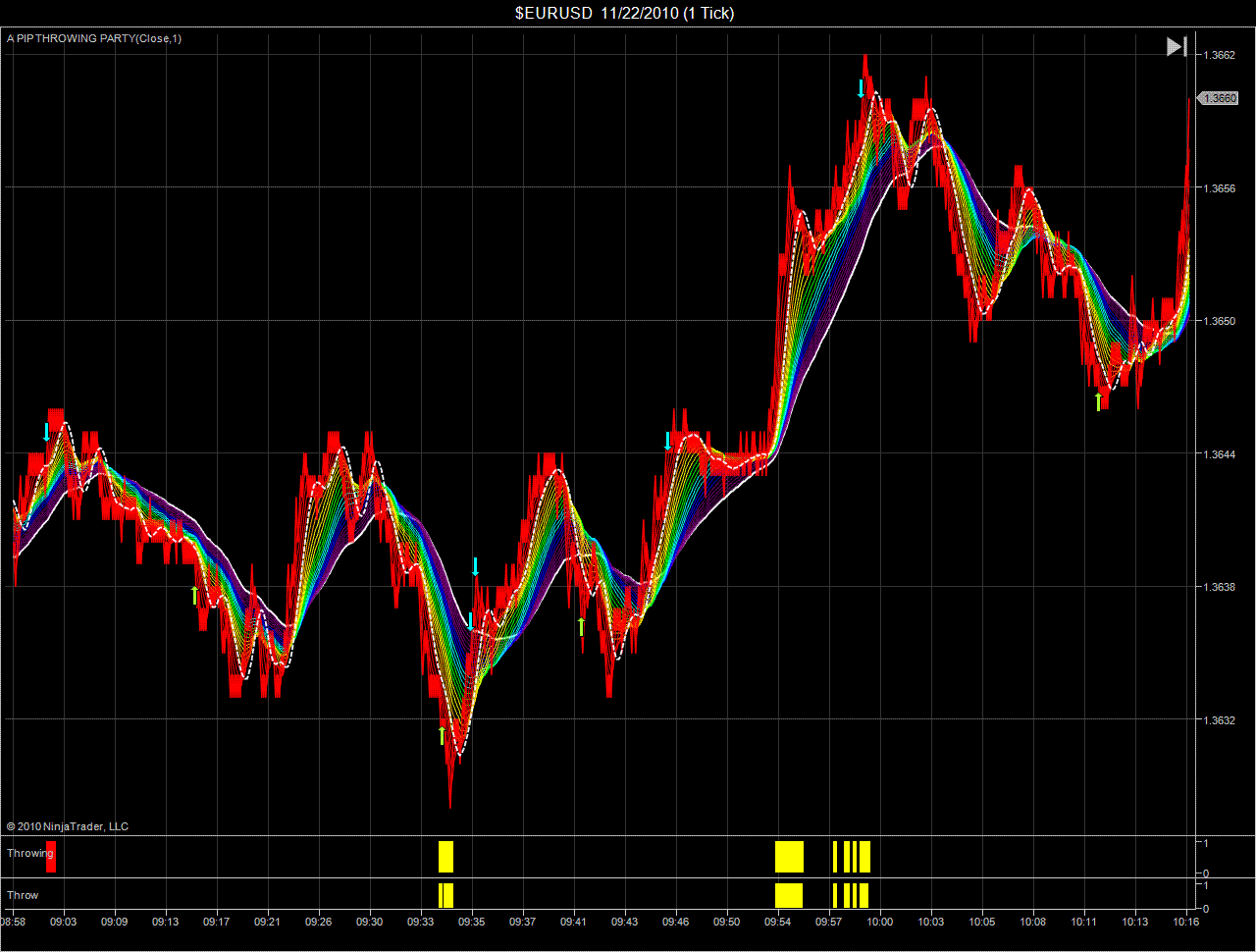Click the 09:57 time axis label
The height and width of the screenshot is (952, 1256).
(829, 922)
